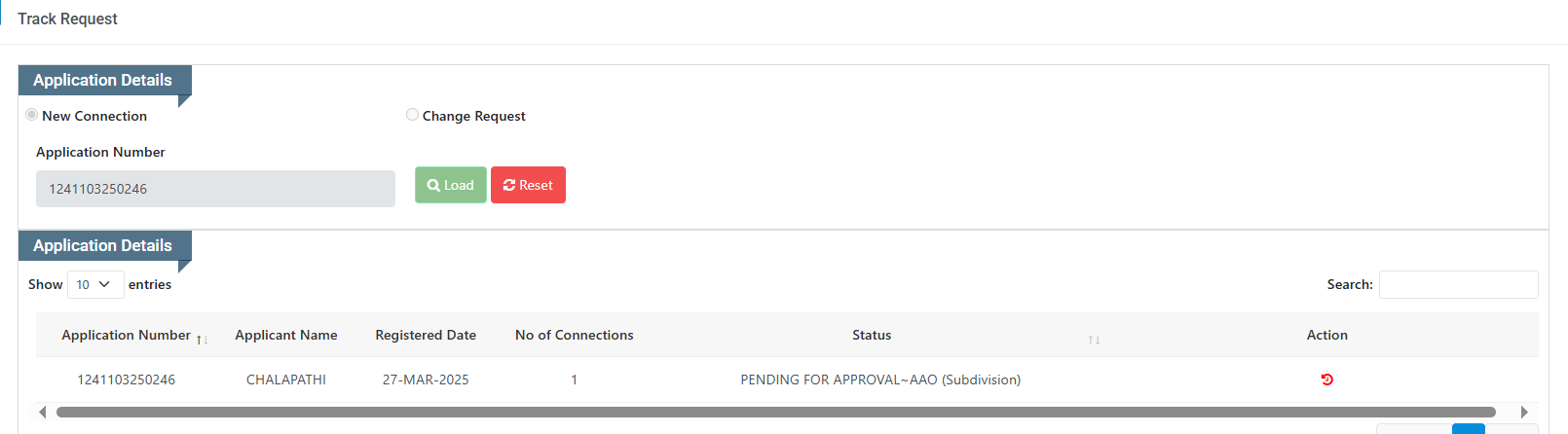Click the sort arrows beside Application Number header

(203, 340)
